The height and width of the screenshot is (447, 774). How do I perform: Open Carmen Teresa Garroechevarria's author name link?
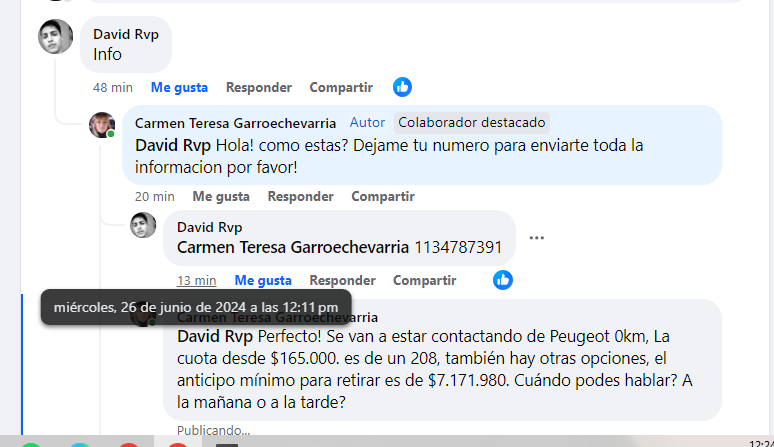[235, 123]
